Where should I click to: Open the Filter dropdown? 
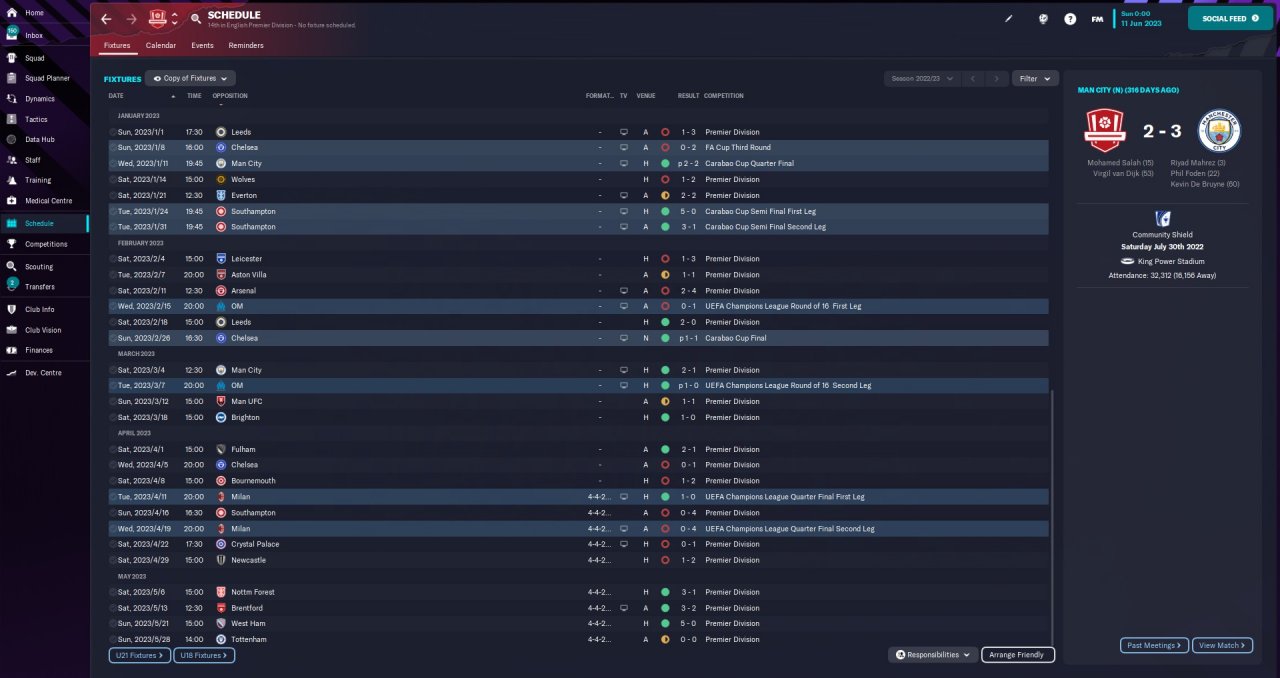click(1035, 78)
